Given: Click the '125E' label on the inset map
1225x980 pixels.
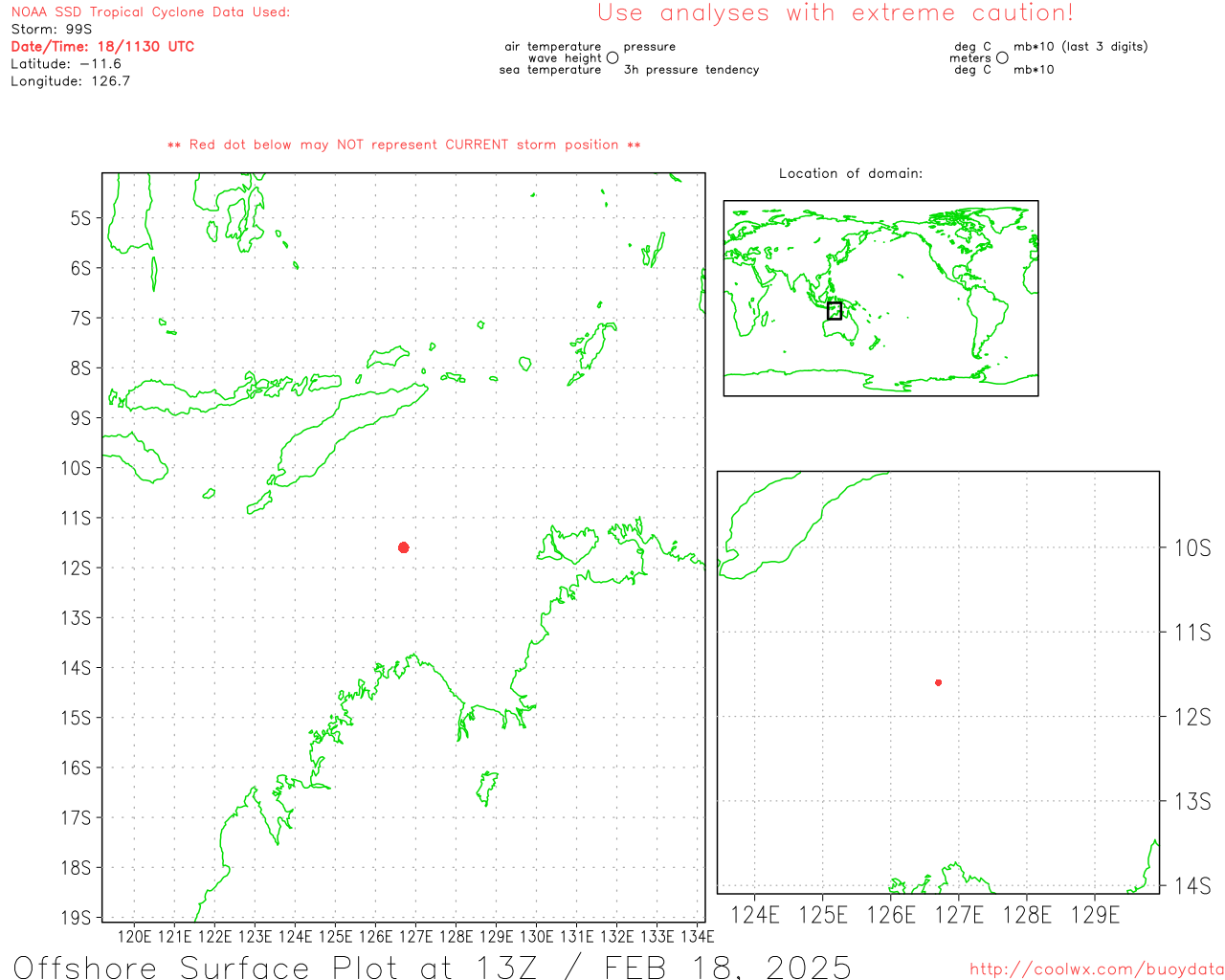Looking at the screenshot, I should pos(823,915).
